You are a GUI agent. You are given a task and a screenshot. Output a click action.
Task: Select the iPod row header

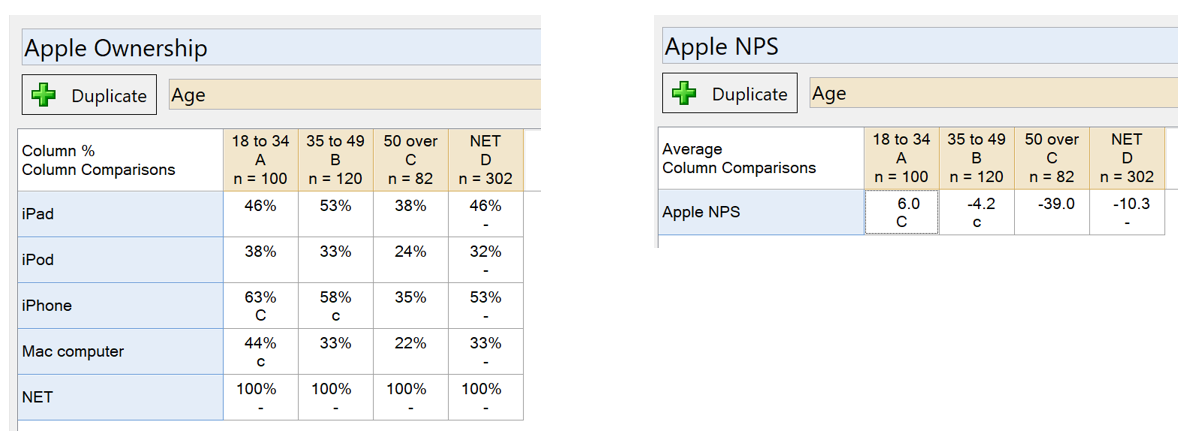[x=121, y=260]
